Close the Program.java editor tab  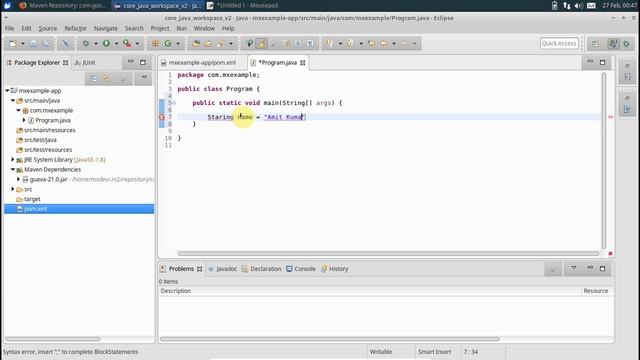tap(302, 62)
